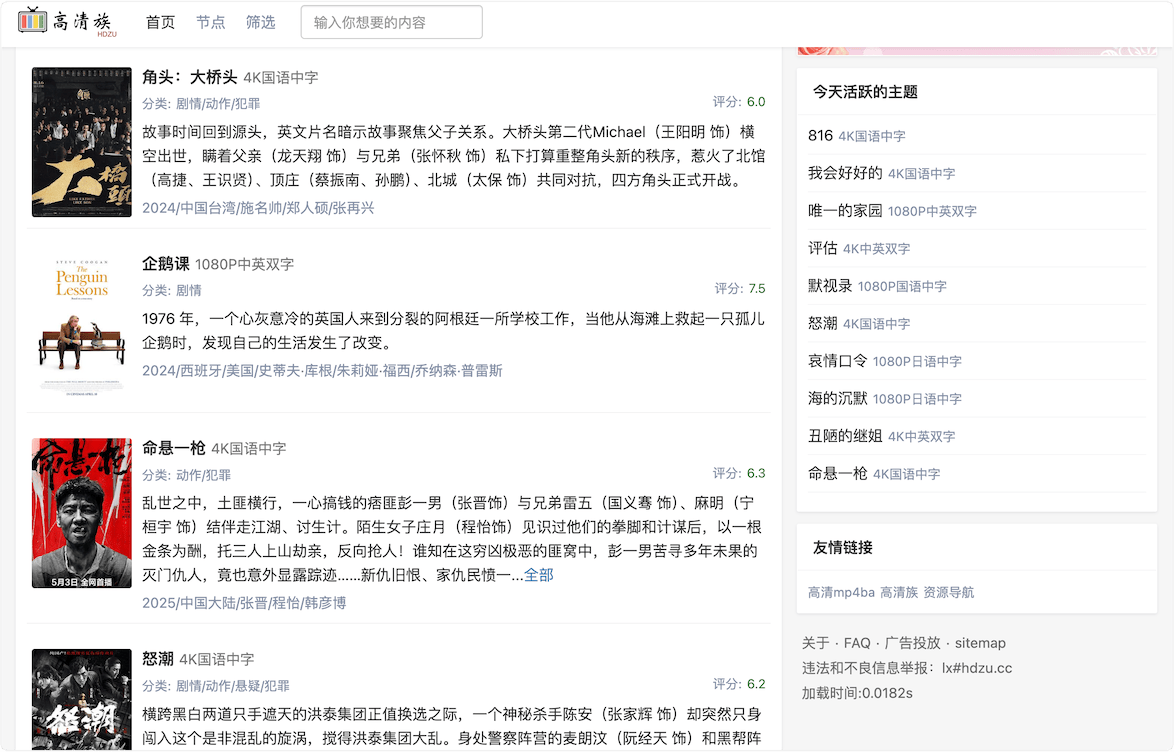Open 丑陋的继姐 in active topics

tap(845, 435)
